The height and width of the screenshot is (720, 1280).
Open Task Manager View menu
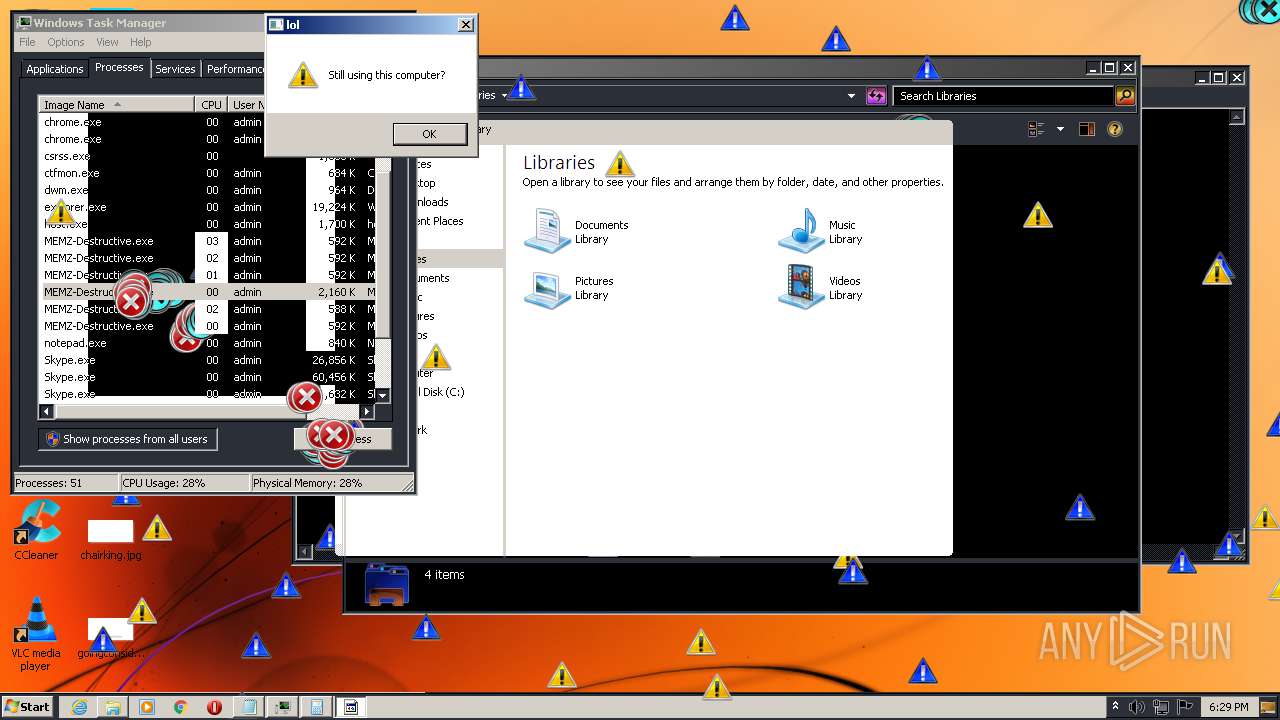107,42
